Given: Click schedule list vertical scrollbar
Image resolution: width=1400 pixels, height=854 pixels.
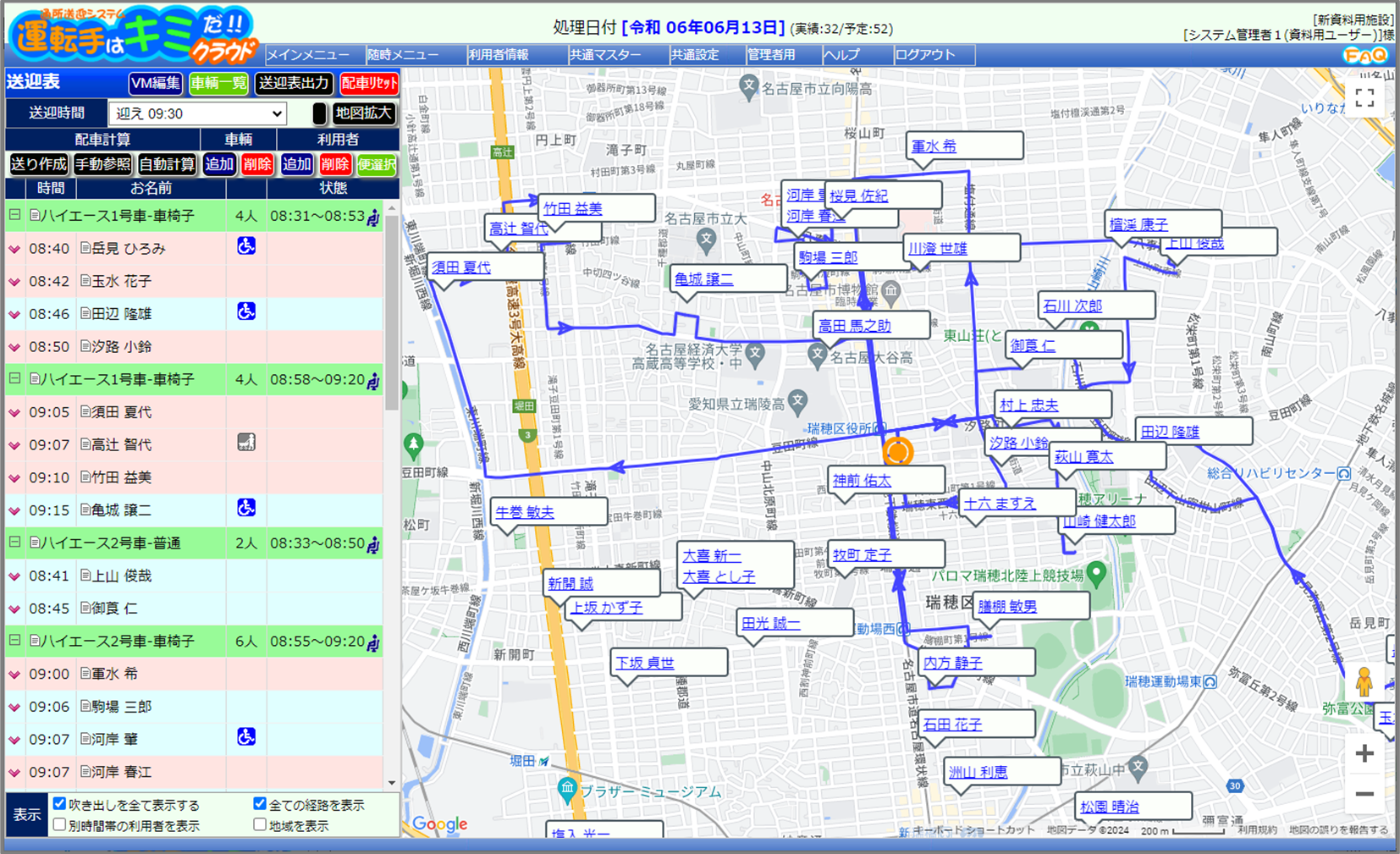Looking at the screenshot, I should 391,313.
